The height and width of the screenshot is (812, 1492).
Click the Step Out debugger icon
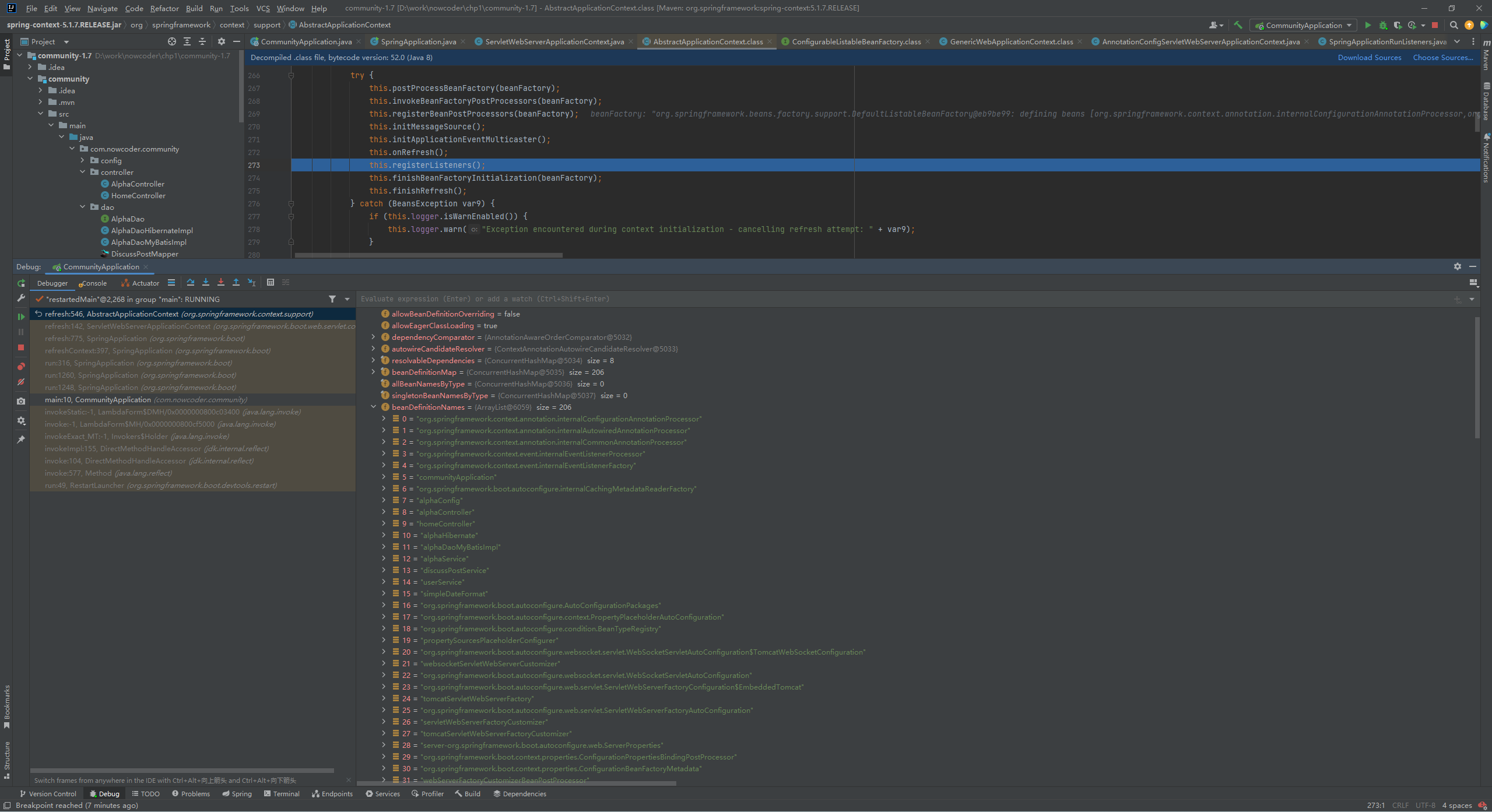pyautogui.click(x=236, y=283)
